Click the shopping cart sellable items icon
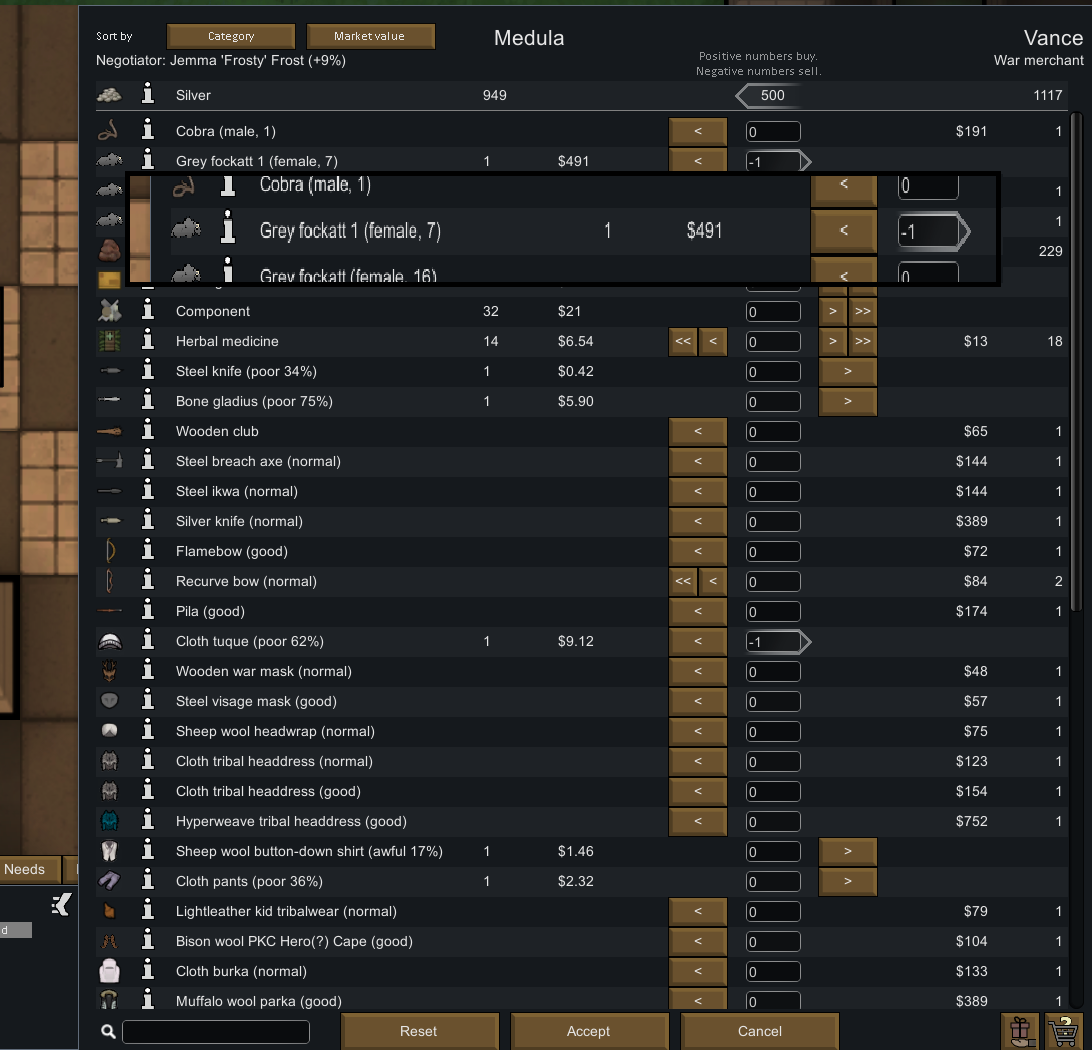 [1065, 1031]
